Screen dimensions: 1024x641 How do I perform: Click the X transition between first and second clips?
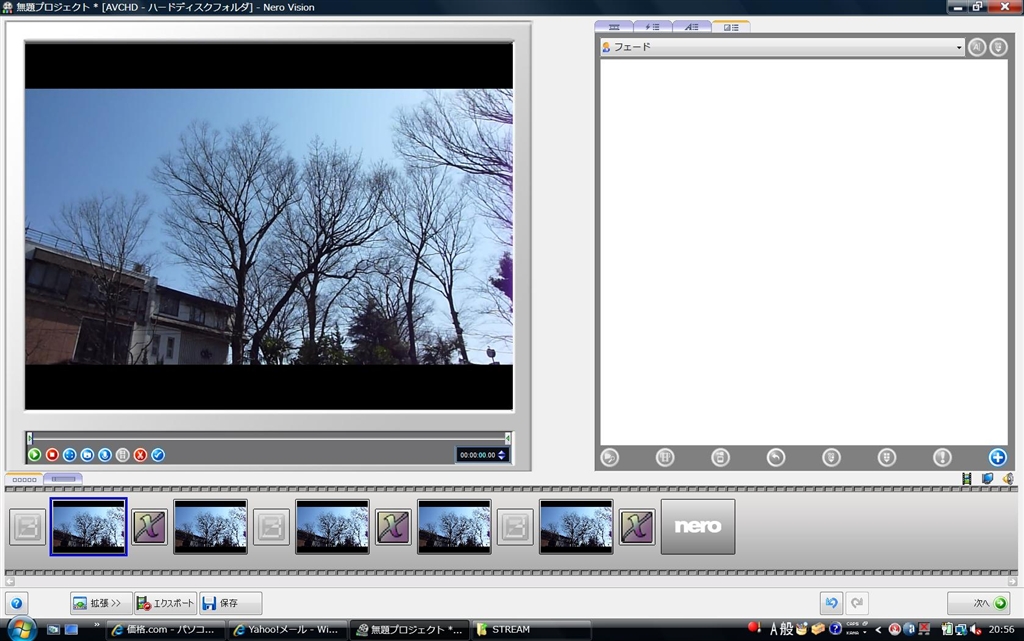click(150, 527)
